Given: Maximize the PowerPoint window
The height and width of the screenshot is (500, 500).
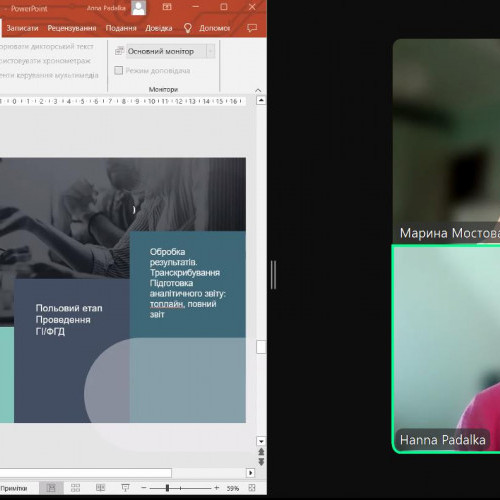Looking at the screenshot, I should 224,7.
